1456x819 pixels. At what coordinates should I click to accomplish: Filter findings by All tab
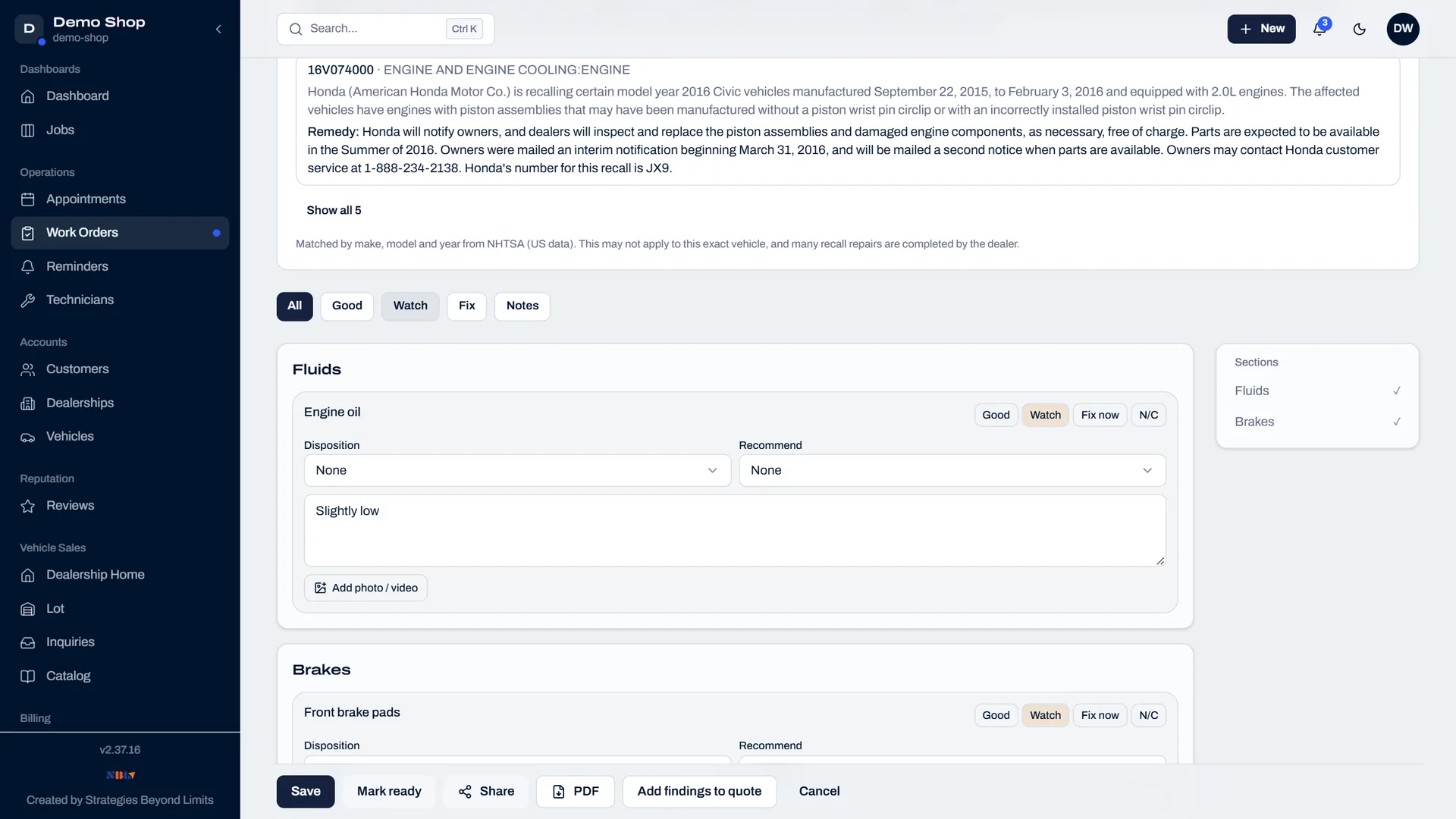[x=294, y=306]
